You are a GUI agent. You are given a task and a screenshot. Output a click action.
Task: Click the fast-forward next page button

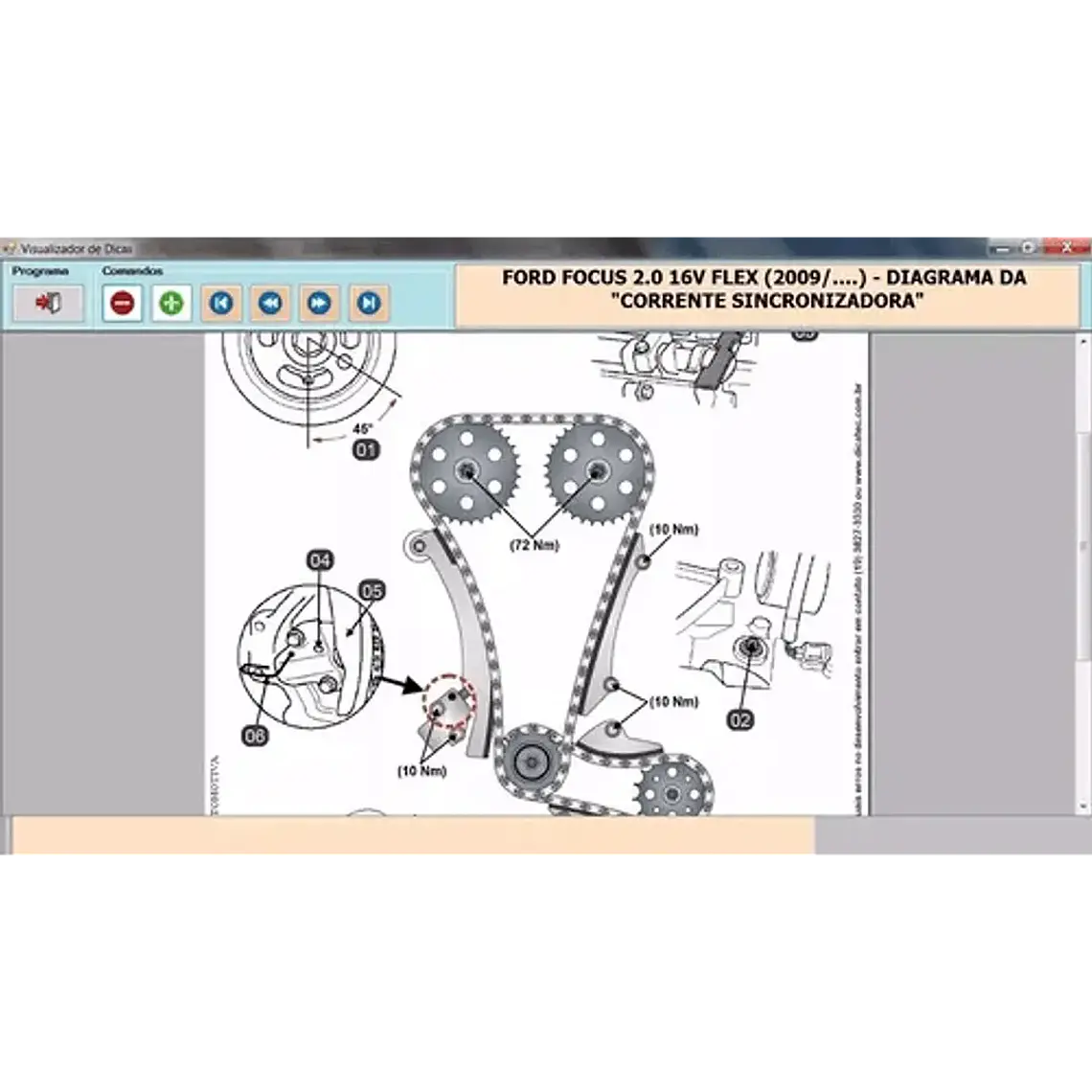[x=319, y=303]
